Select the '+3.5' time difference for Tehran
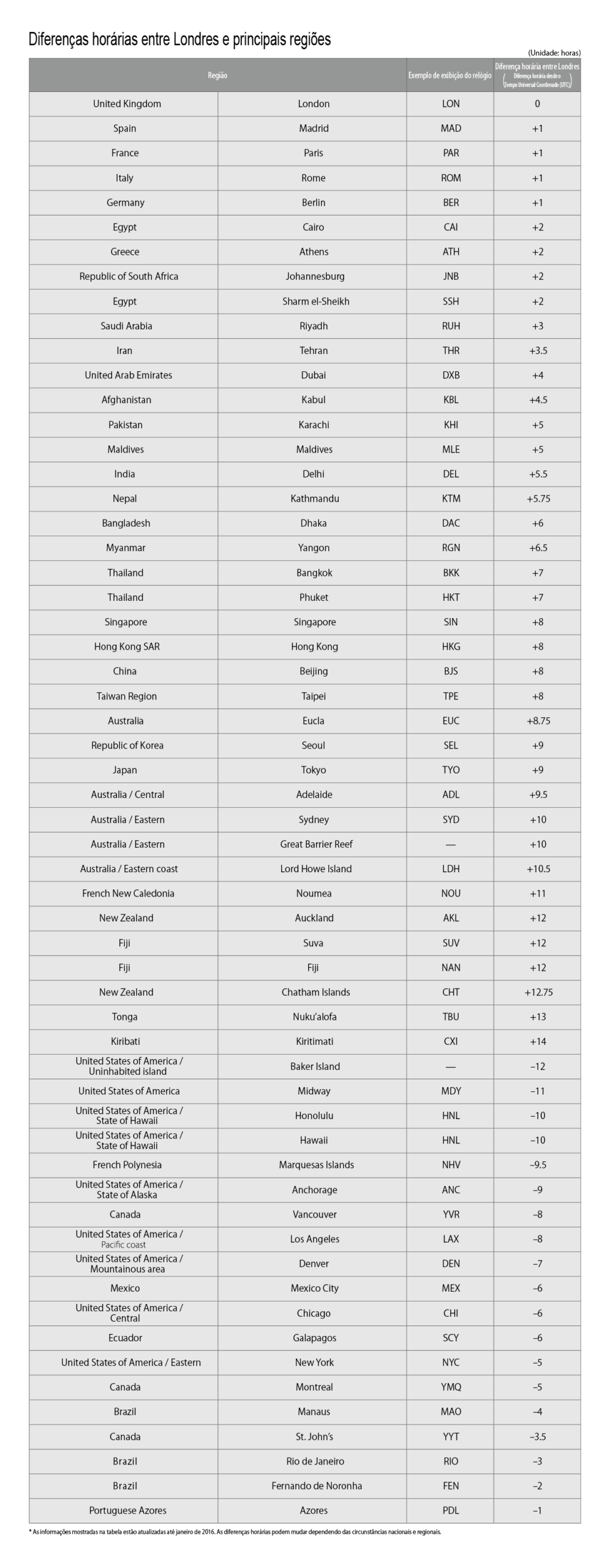This screenshot has height=1568, width=610. (538, 351)
